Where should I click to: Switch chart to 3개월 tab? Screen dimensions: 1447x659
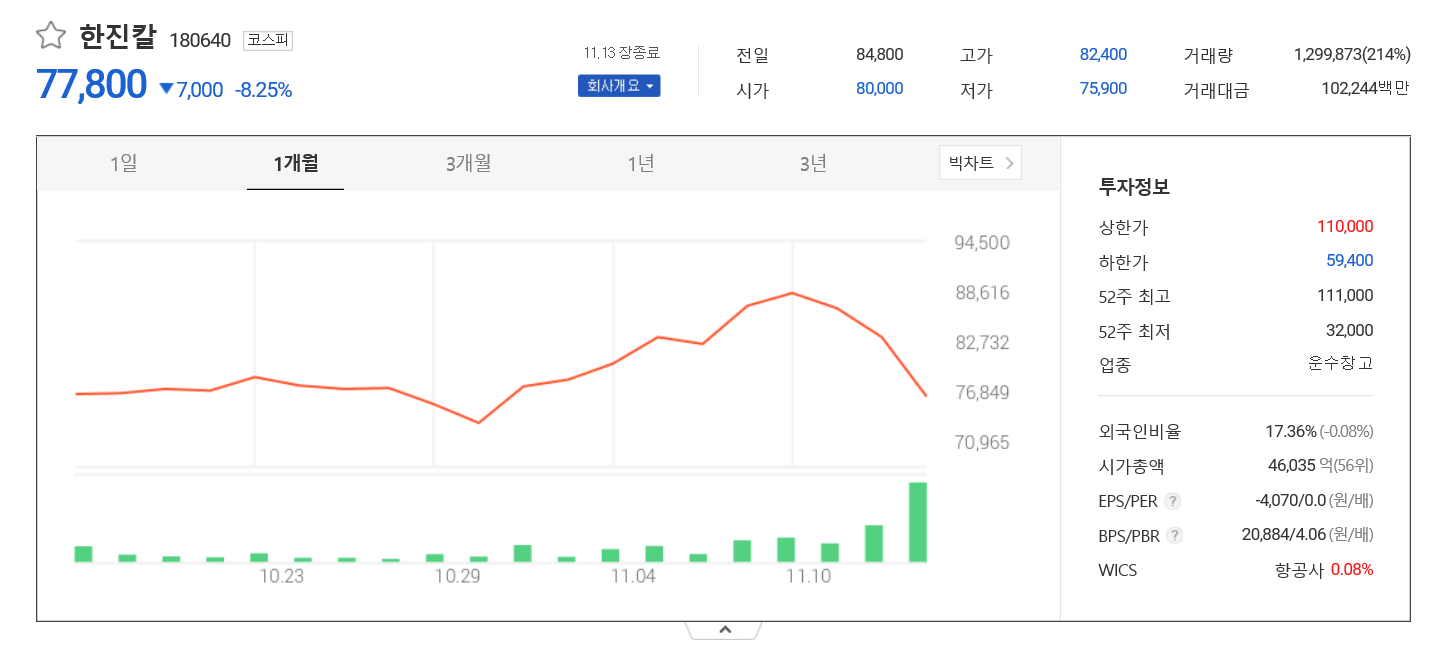pyautogui.click(x=468, y=163)
